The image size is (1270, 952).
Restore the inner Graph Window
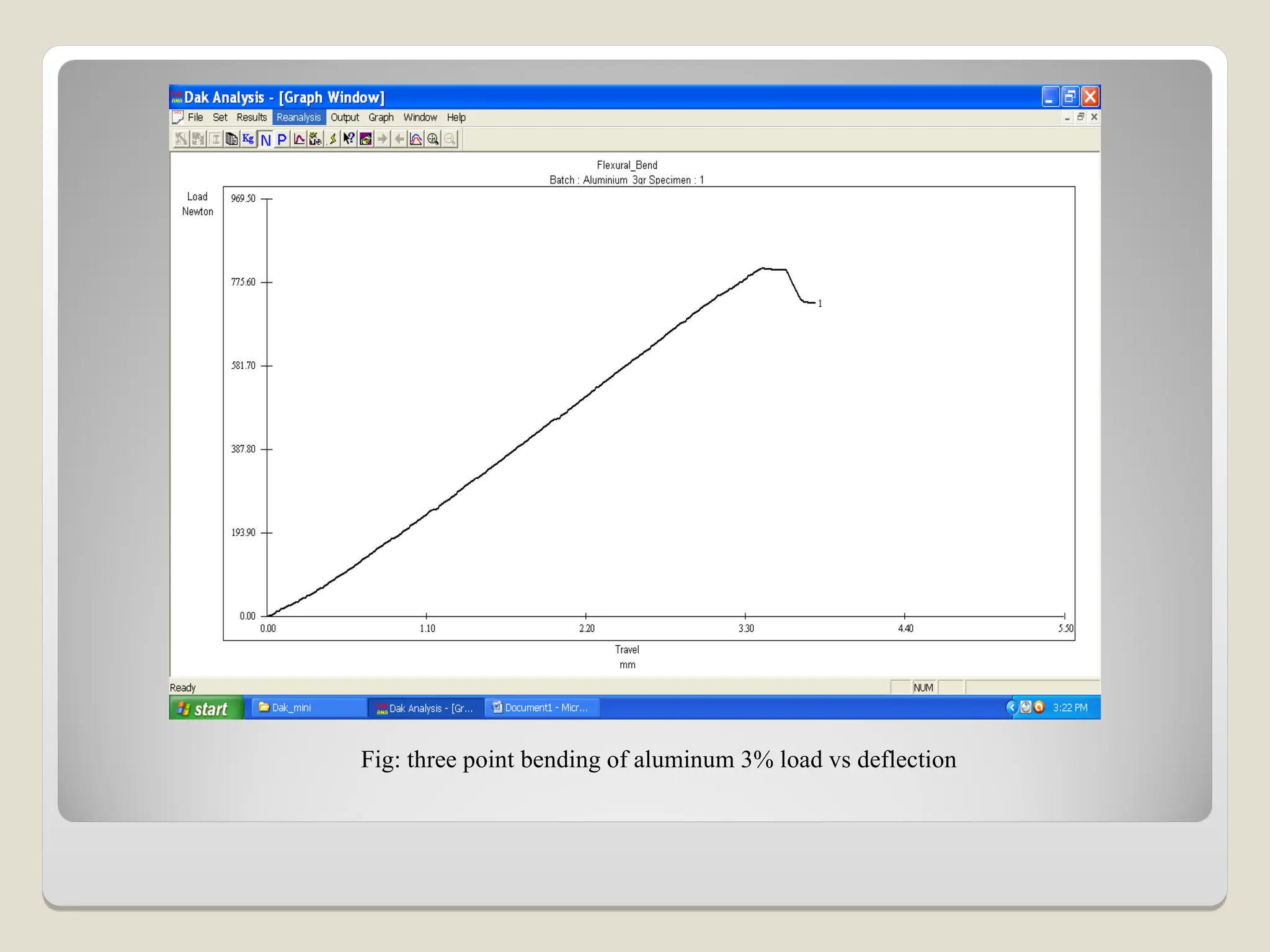click(1081, 117)
